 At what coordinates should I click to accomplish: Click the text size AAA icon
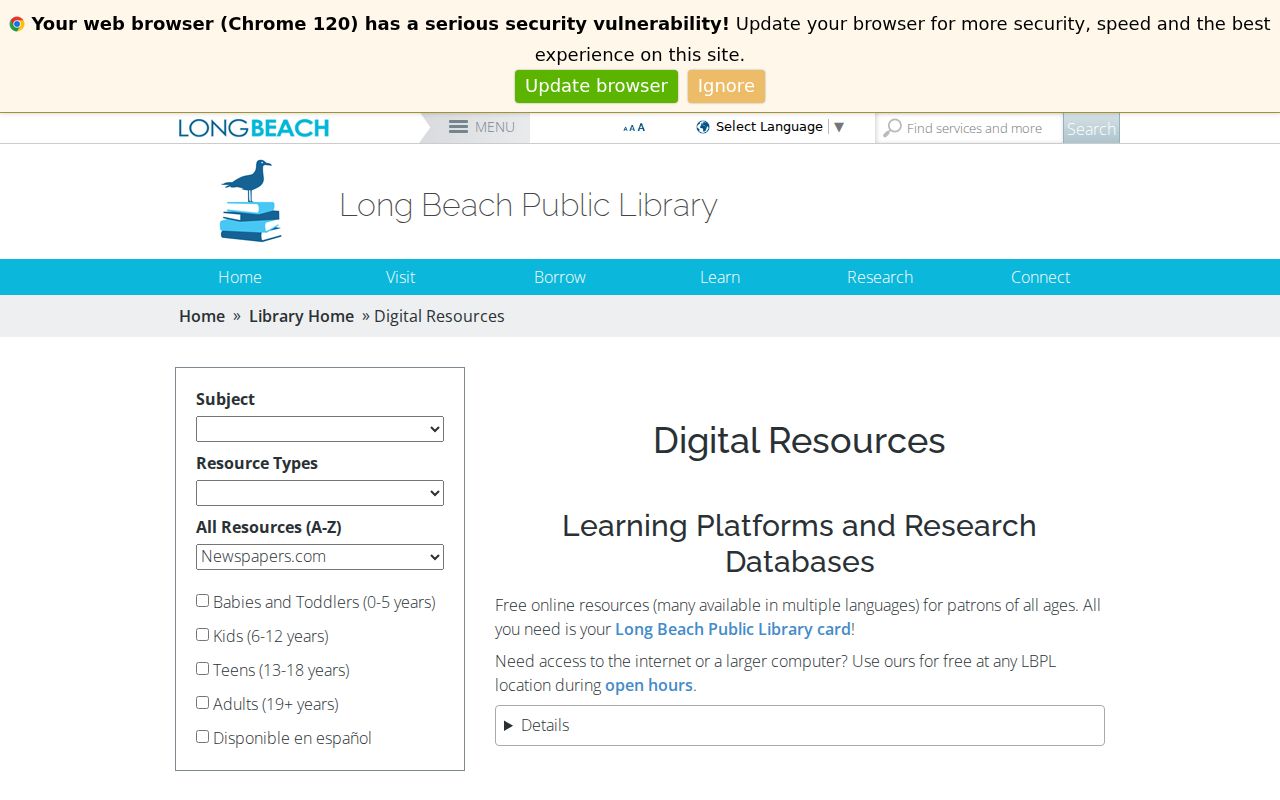[634, 128]
